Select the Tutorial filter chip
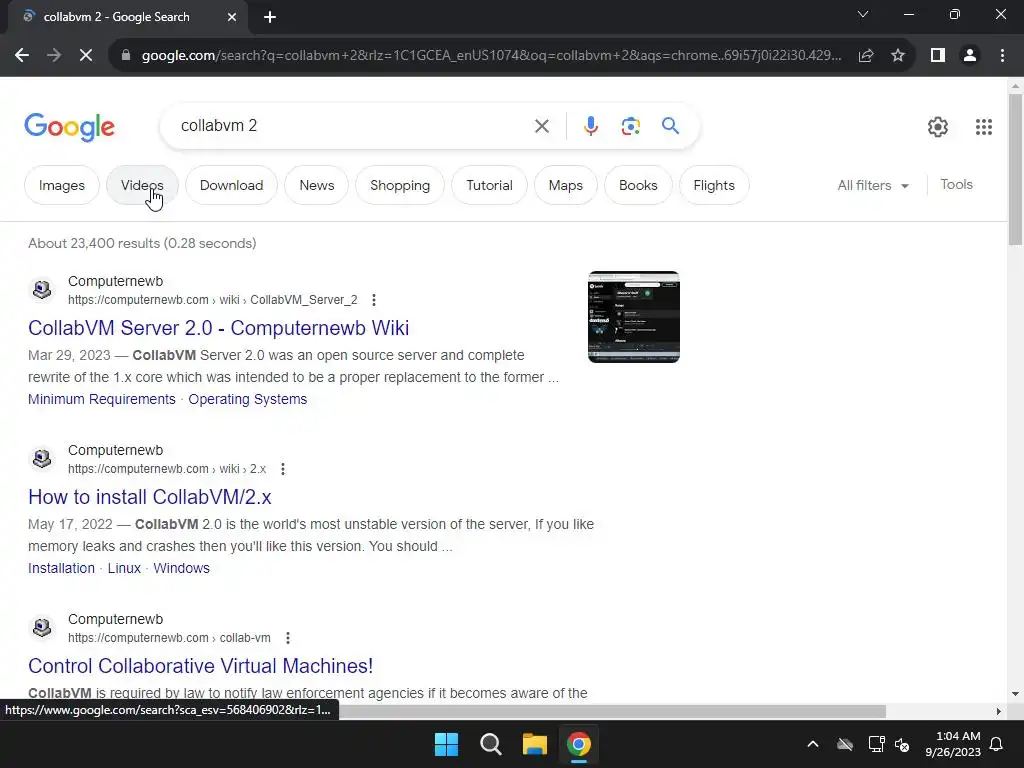This screenshot has width=1024, height=768. [x=489, y=185]
